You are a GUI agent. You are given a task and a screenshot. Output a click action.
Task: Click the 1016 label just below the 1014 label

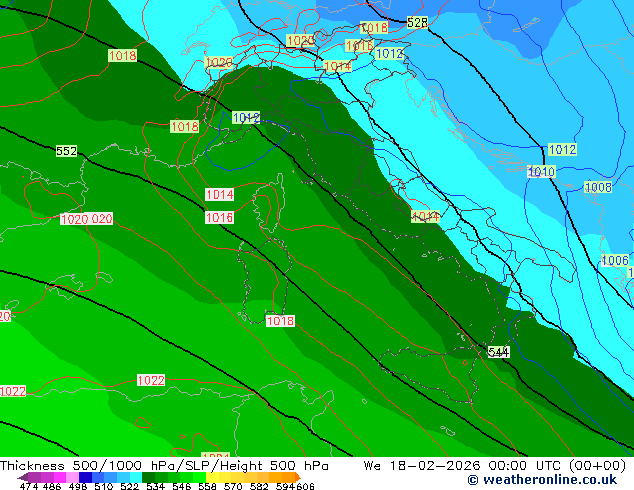click(x=220, y=218)
